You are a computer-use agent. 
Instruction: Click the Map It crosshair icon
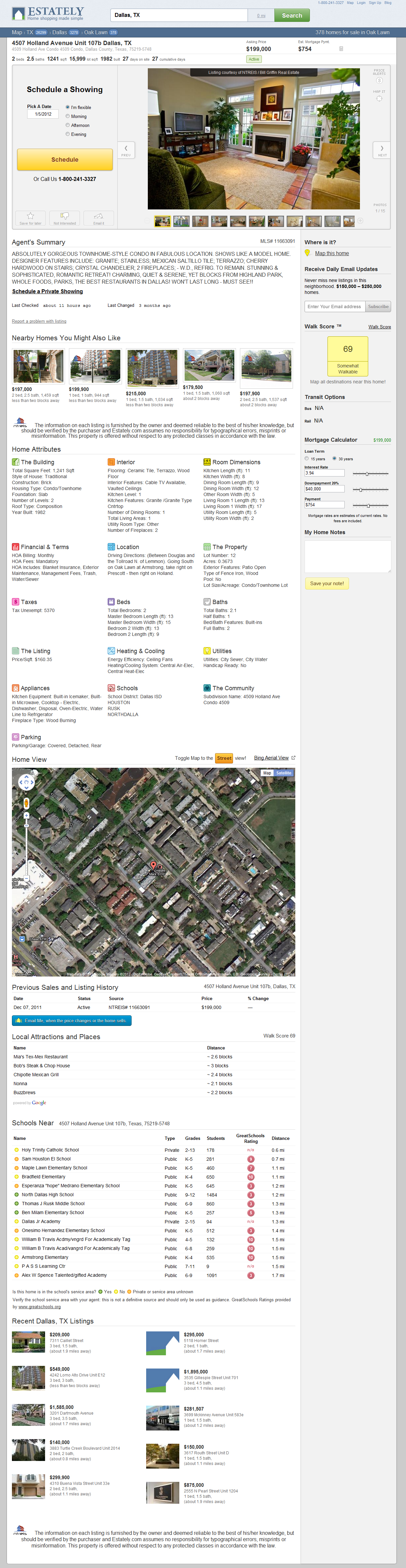379,99
